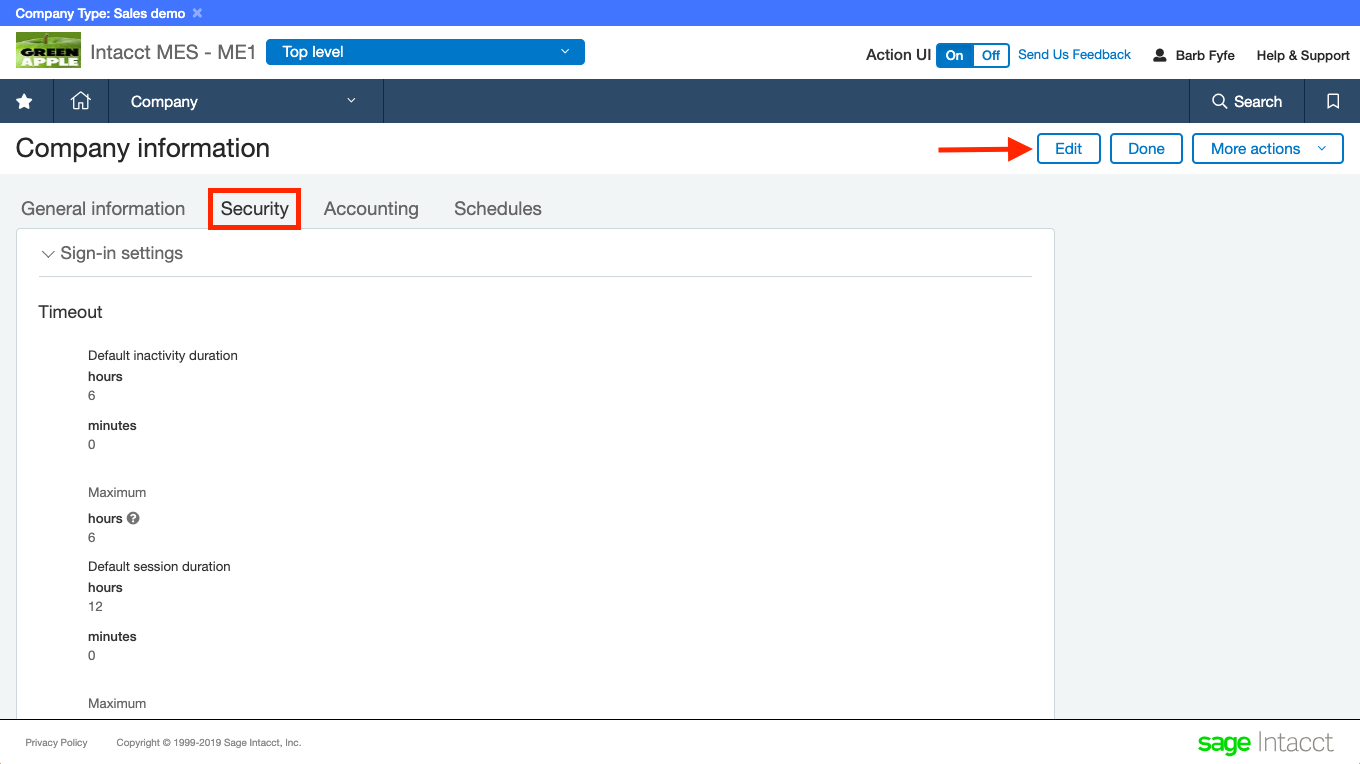Click the help icon beside maximum hours
This screenshot has width=1360, height=764.
tap(133, 518)
